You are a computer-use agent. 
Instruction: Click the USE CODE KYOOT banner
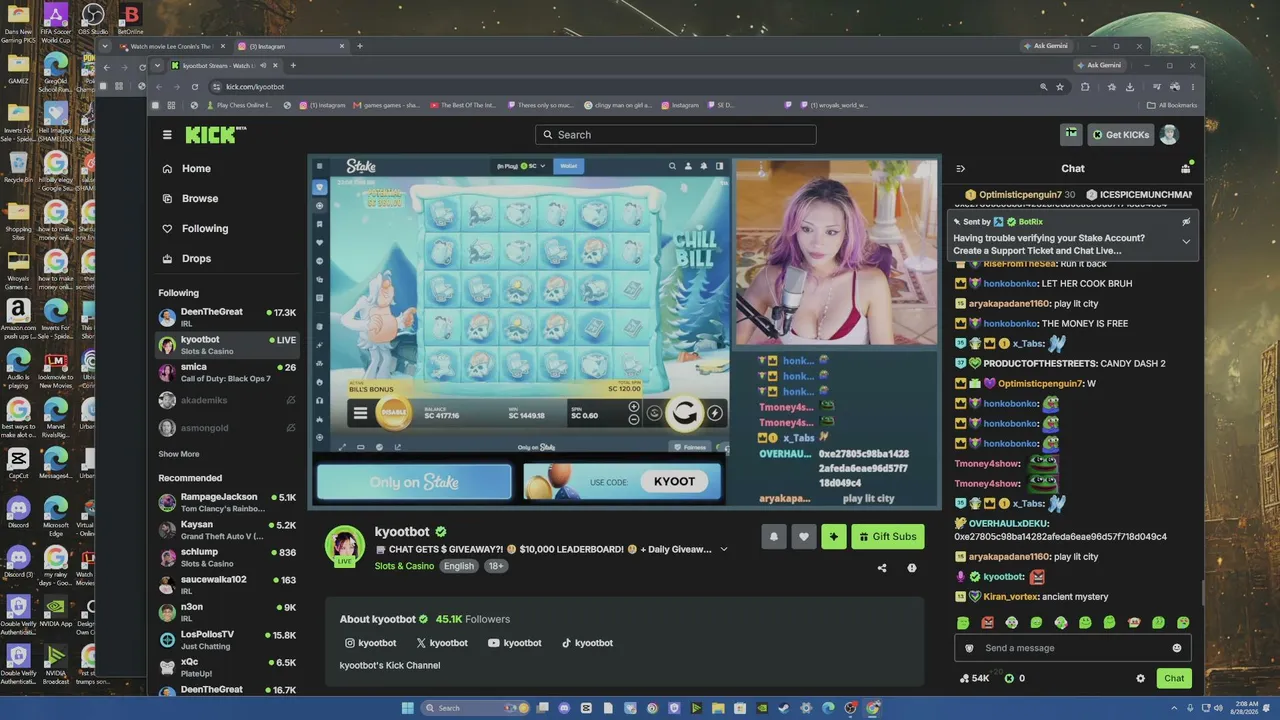tap(621, 481)
